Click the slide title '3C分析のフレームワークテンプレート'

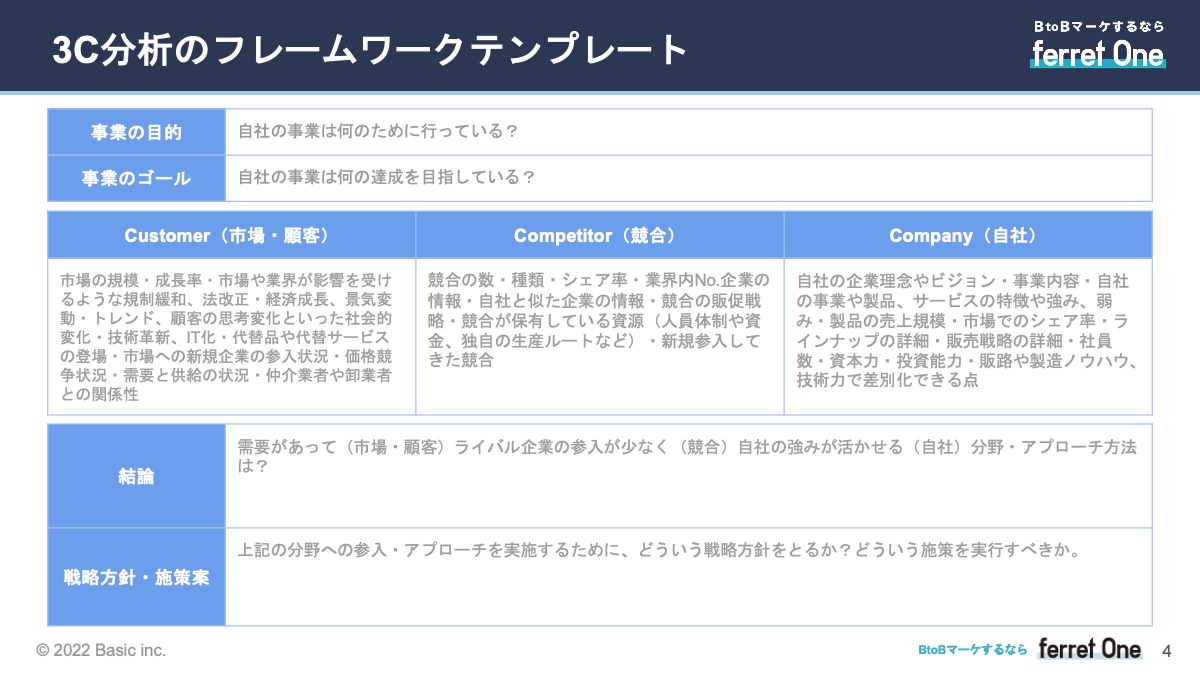click(x=370, y=50)
